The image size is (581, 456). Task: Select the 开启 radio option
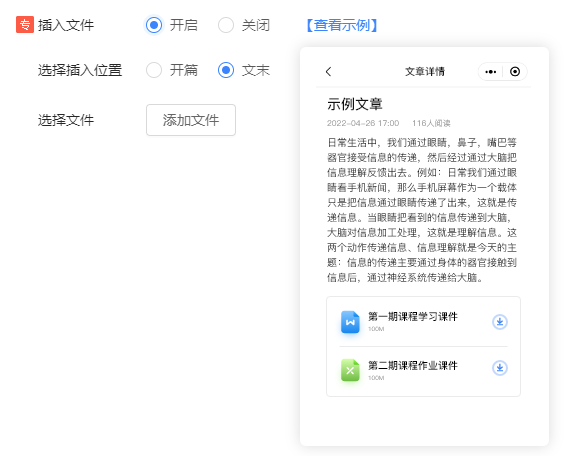(x=154, y=25)
